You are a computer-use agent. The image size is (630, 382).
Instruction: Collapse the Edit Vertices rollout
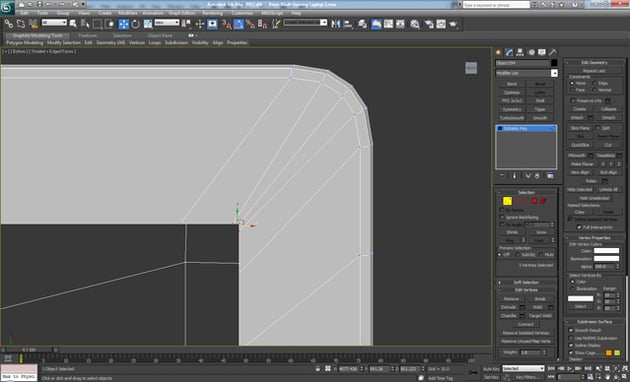pos(526,290)
